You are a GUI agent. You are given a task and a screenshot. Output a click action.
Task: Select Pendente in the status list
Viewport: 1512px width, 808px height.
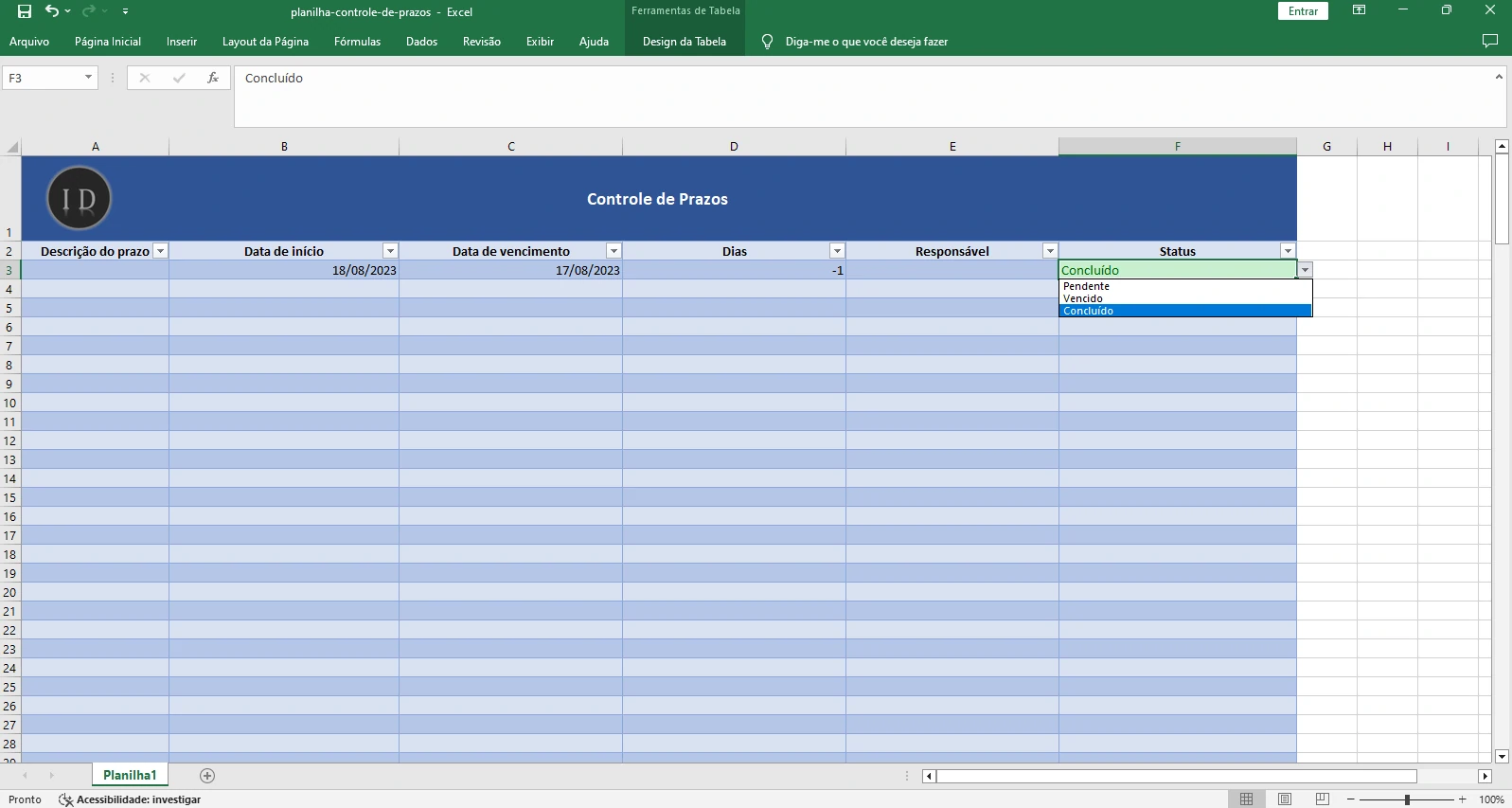click(x=1086, y=286)
